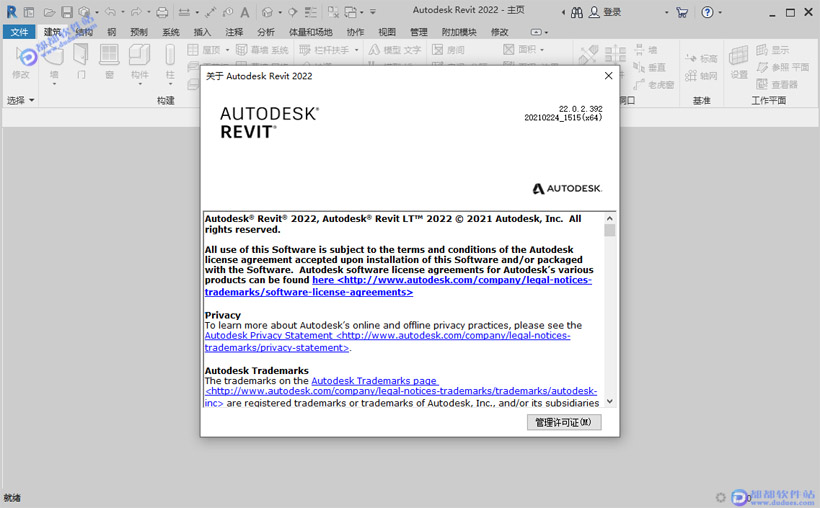The width and height of the screenshot is (820, 508).
Task: Open the undo history dropdown arrow
Action: click(123, 12)
